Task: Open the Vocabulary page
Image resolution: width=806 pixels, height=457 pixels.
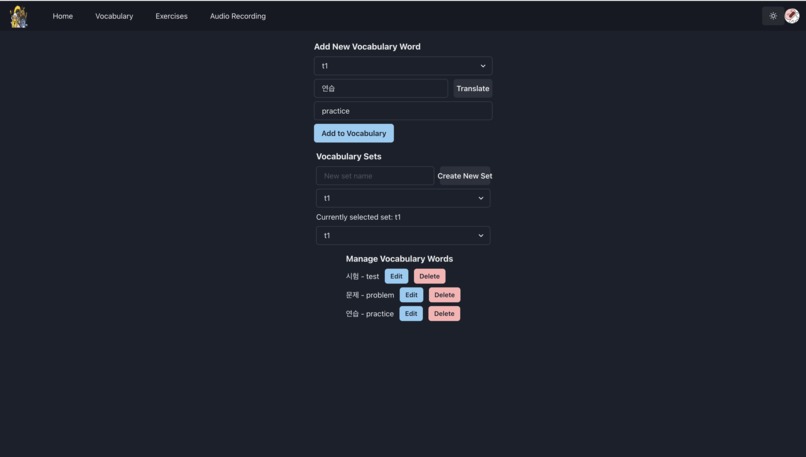Action: (114, 16)
